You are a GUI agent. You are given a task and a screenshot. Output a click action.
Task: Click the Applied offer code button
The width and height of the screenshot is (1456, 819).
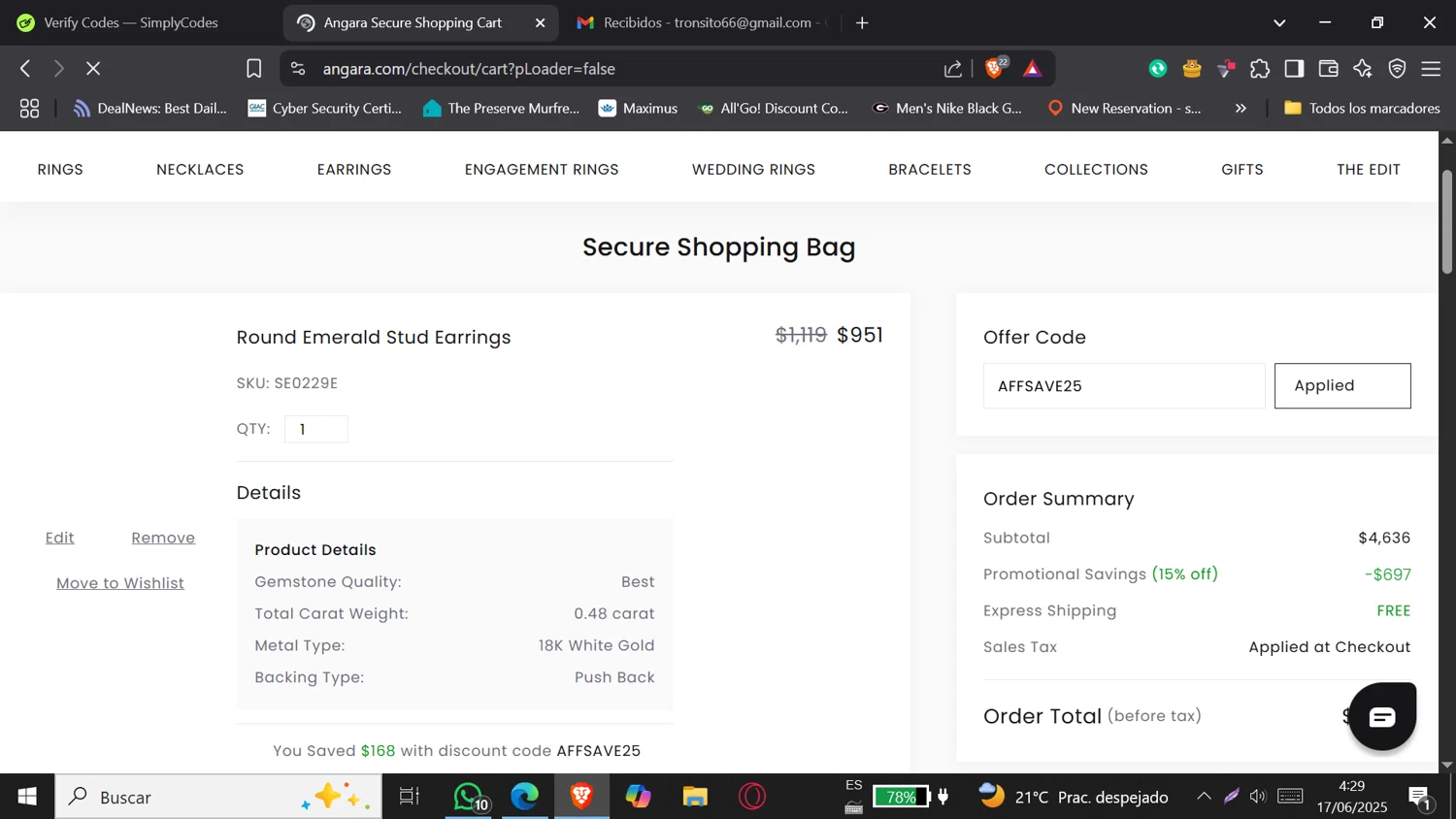[x=1342, y=386]
